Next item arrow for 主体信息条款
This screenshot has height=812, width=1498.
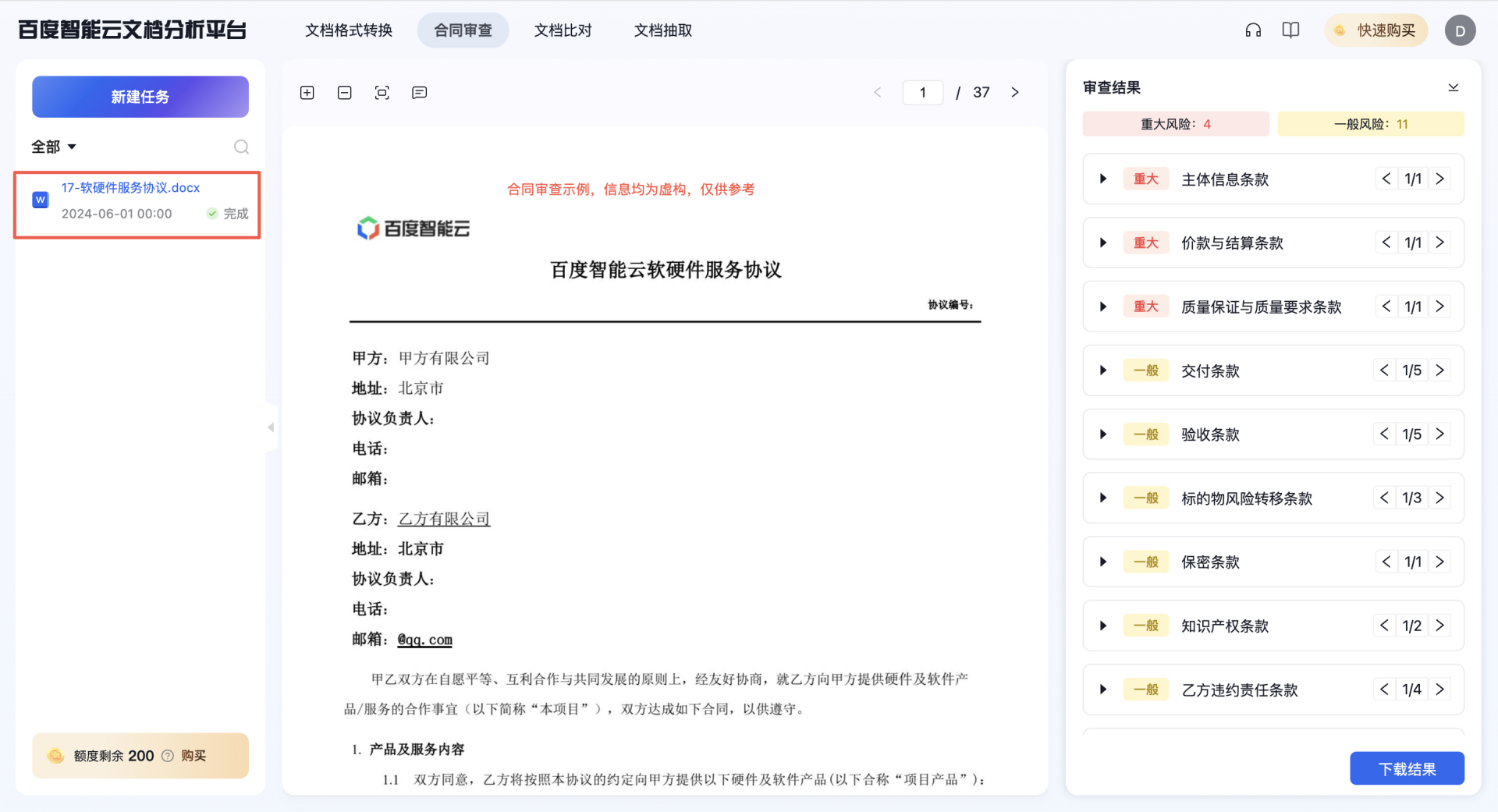(1440, 179)
